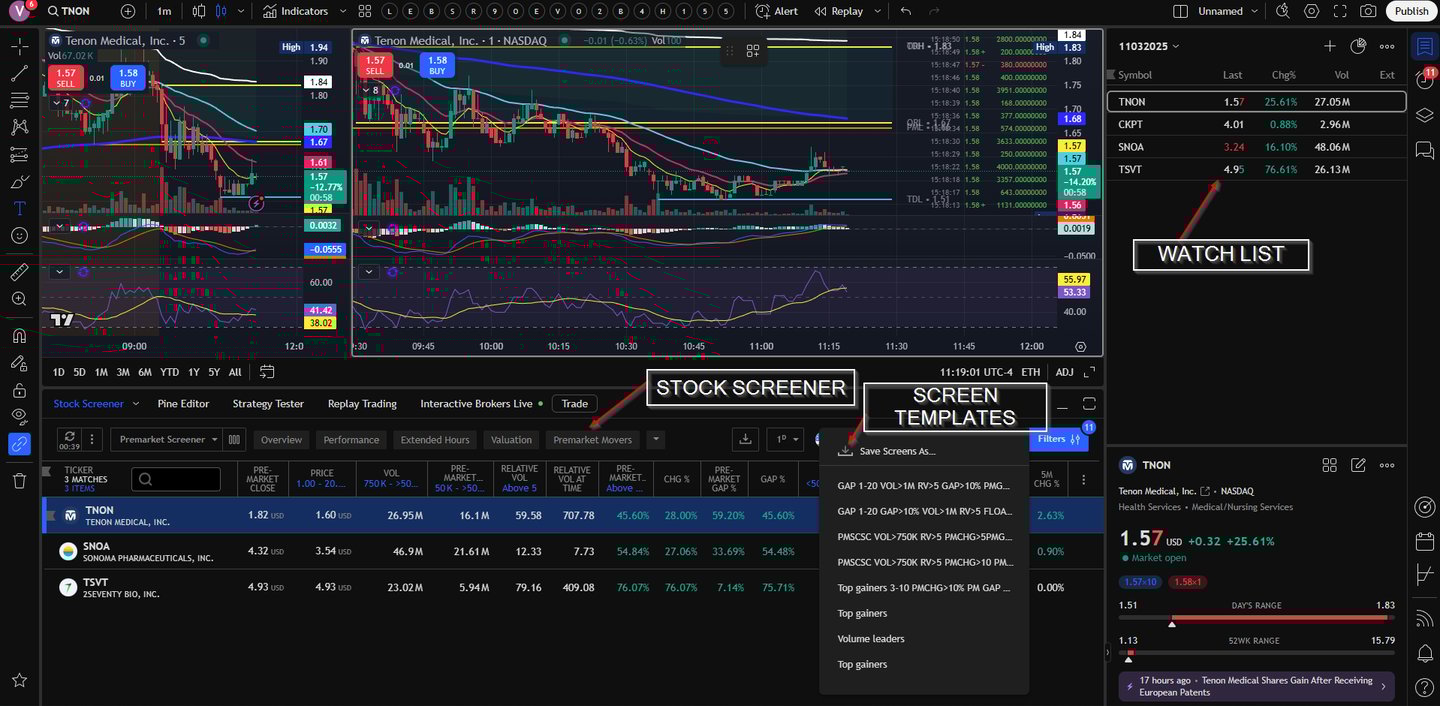
Task: Refresh the stock screener results
Action: pos(70,439)
